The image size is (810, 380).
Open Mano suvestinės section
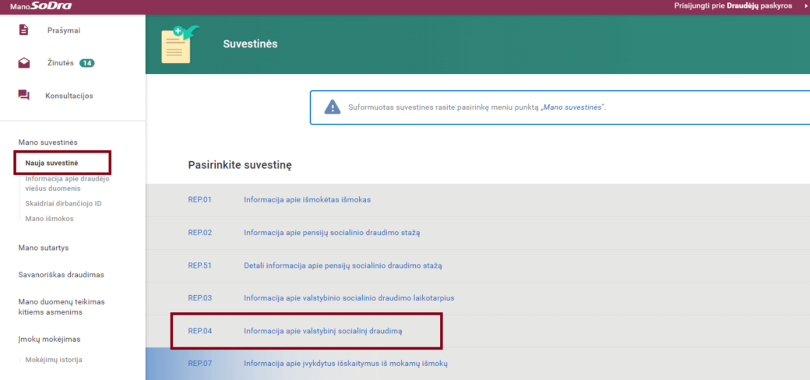click(x=48, y=142)
